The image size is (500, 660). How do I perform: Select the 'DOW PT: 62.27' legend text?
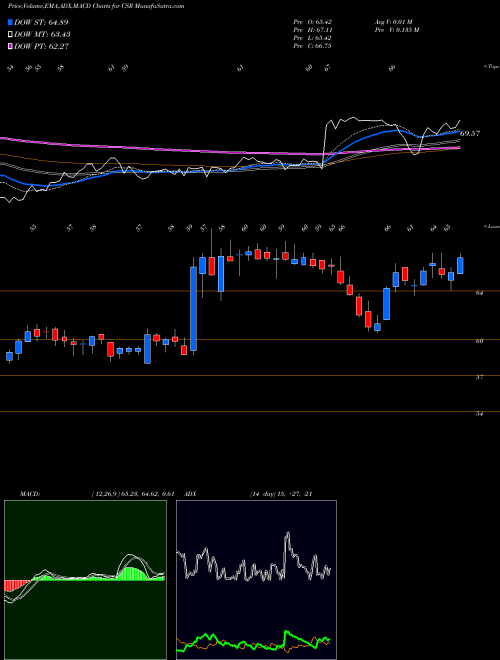(x=41, y=46)
